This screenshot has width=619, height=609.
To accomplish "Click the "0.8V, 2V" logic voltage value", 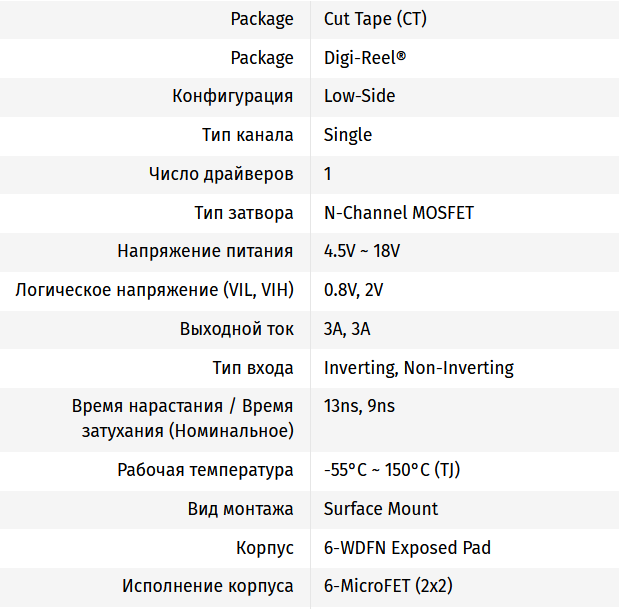I will coord(353,290).
